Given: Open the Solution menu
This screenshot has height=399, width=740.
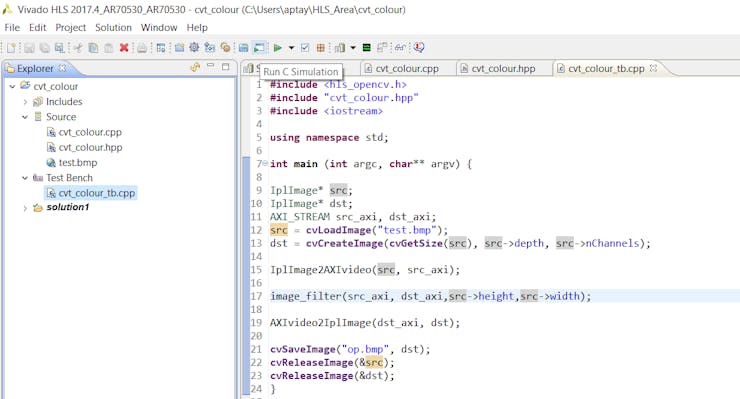Looking at the screenshot, I should tap(113, 27).
